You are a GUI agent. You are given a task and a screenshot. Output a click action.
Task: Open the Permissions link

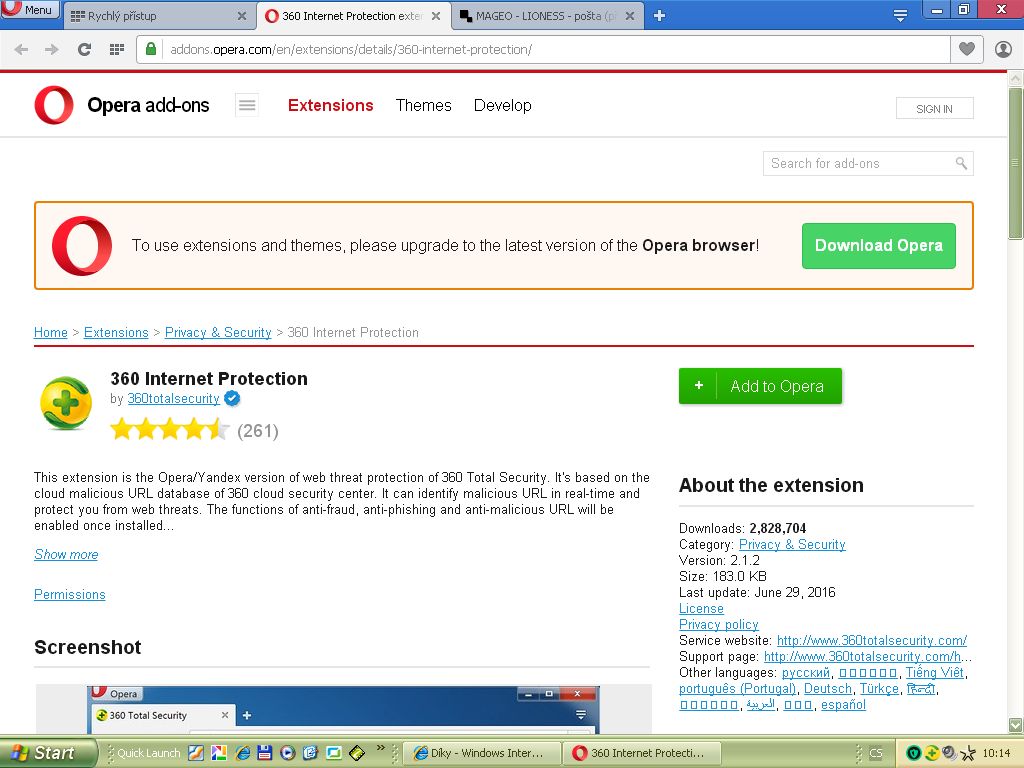point(69,594)
